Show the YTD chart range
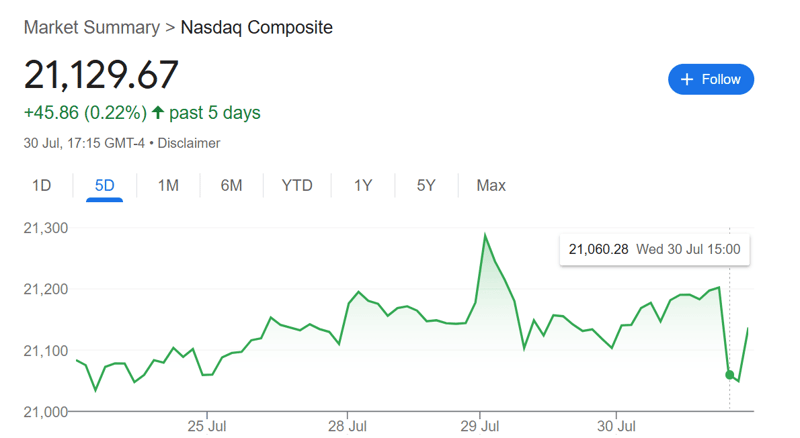 tap(297, 185)
